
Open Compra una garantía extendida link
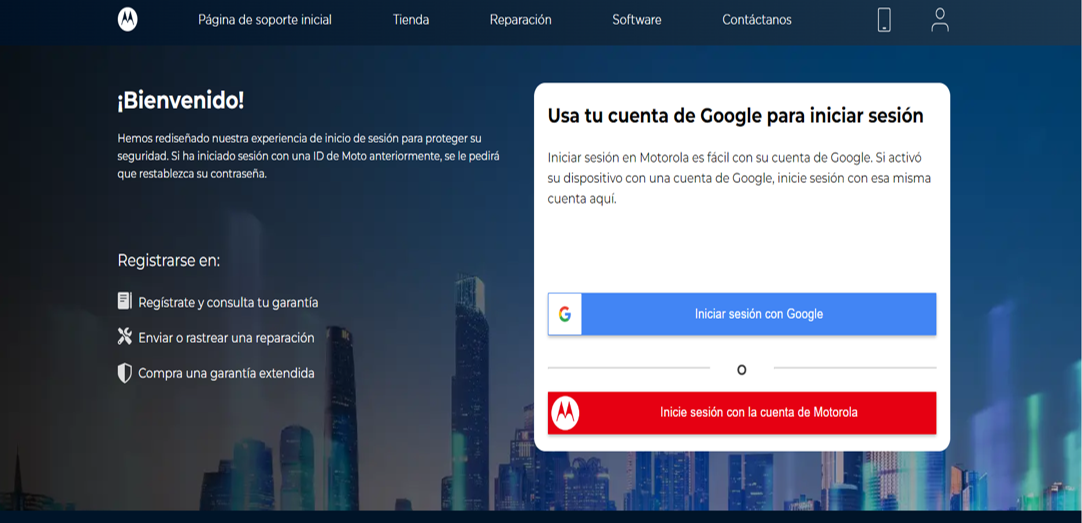[x=226, y=373]
